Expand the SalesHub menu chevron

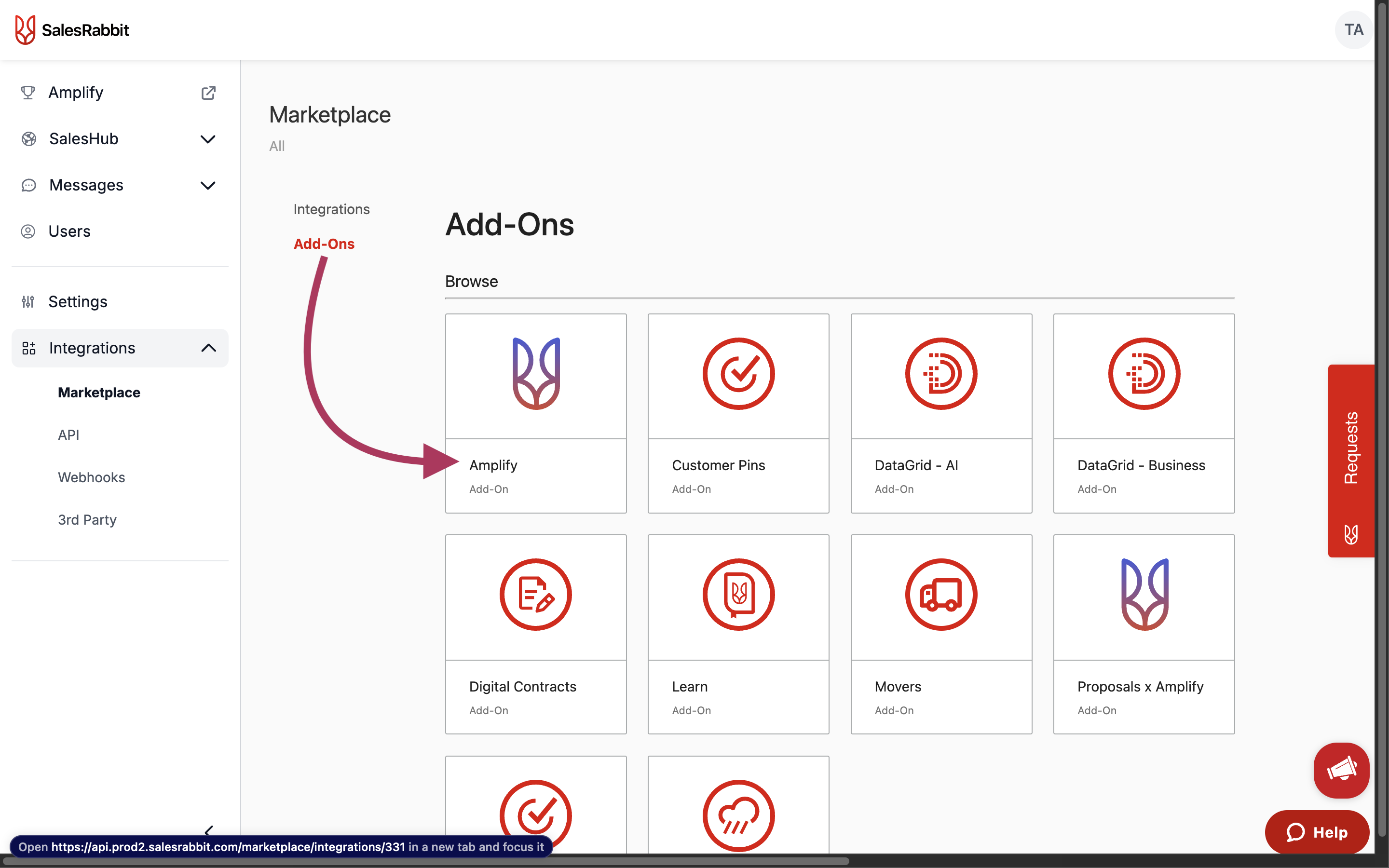pos(208,139)
